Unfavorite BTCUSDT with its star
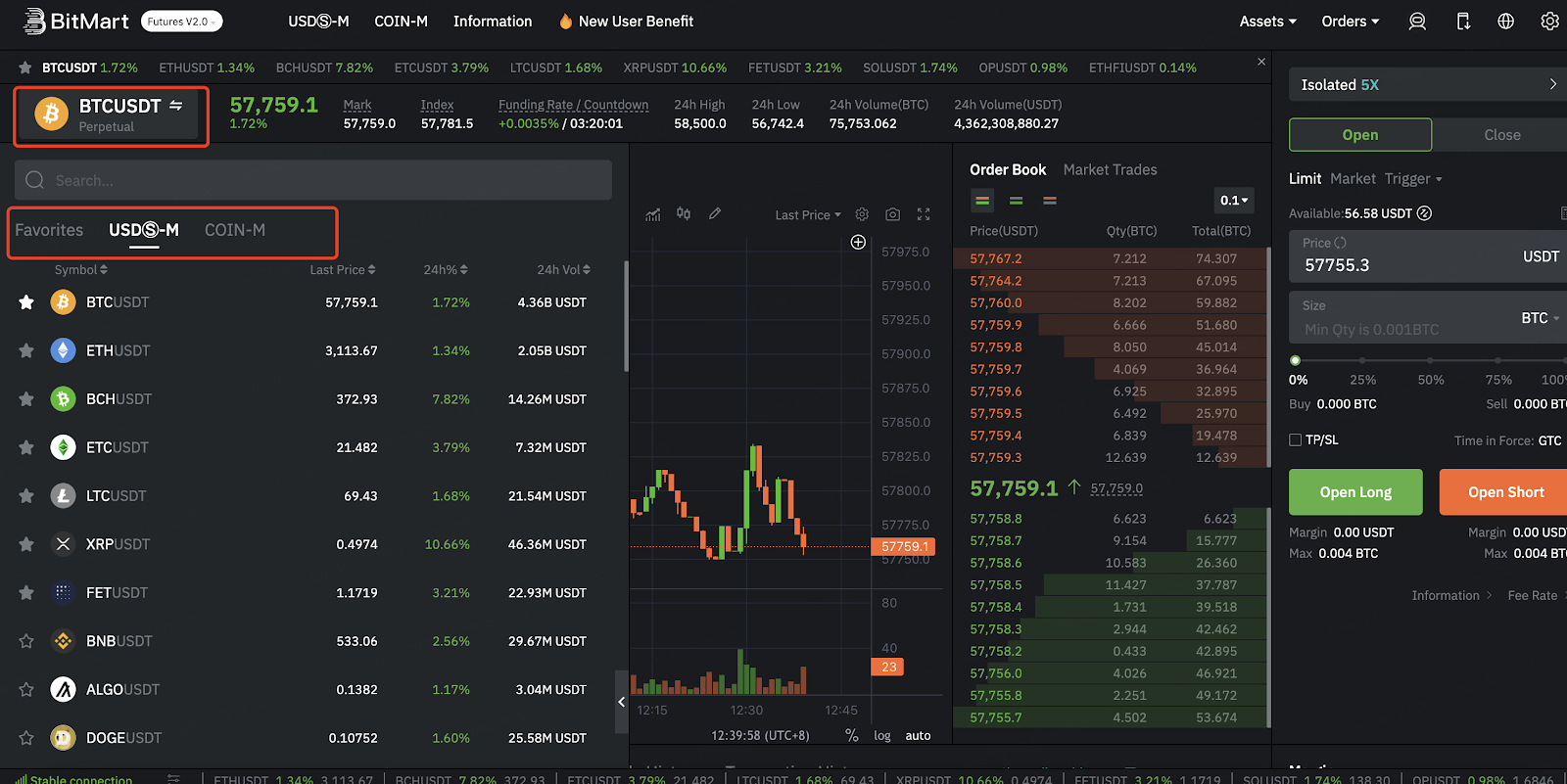Screen dimensions: 1567x784 click(x=26, y=302)
